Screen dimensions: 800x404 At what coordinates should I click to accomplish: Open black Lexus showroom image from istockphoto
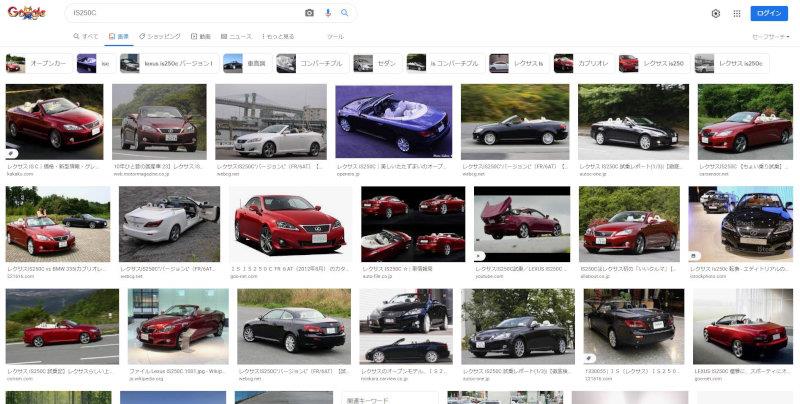(741, 224)
